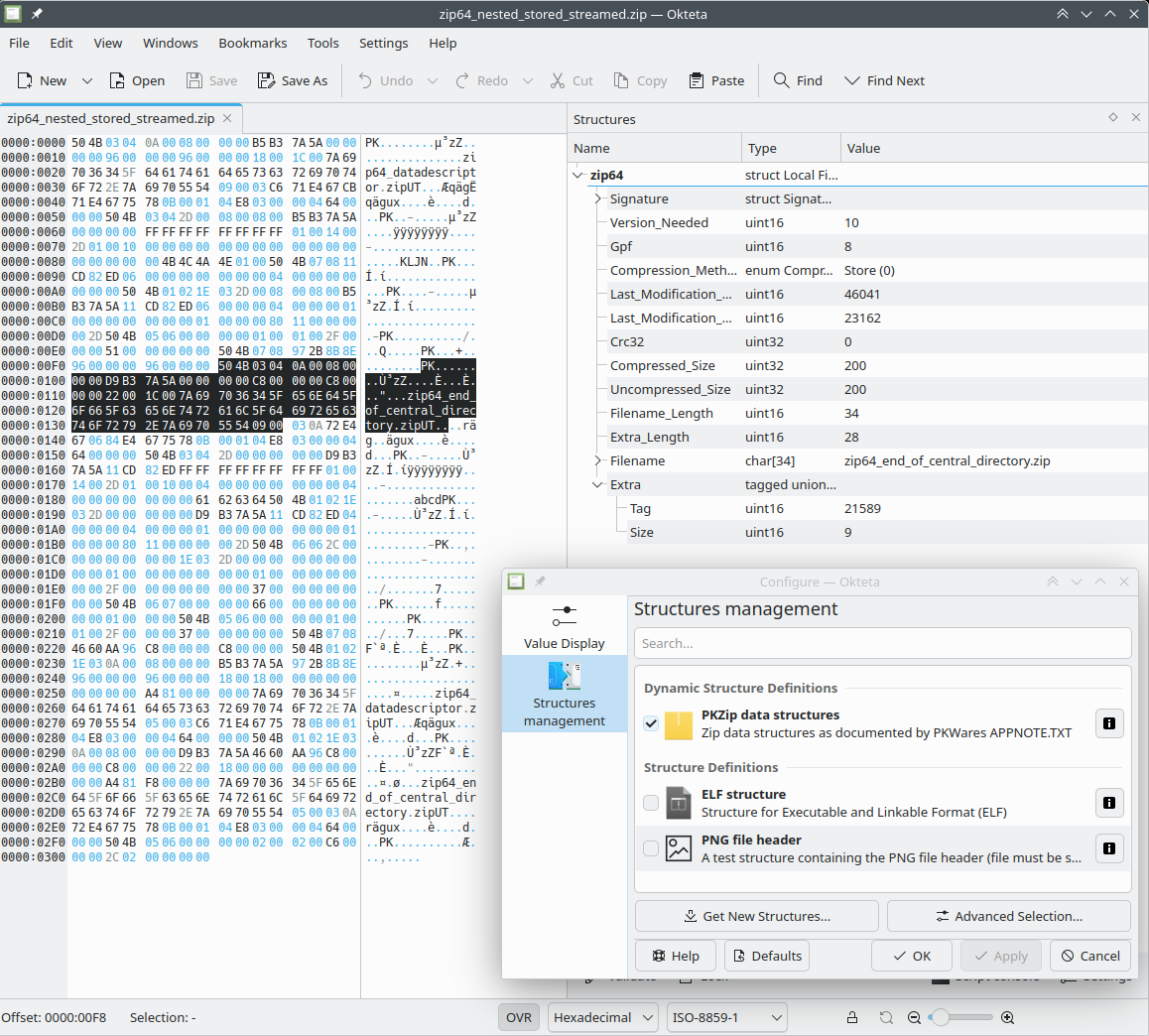
Task: Open the Windows menu
Action: click(x=170, y=44)
